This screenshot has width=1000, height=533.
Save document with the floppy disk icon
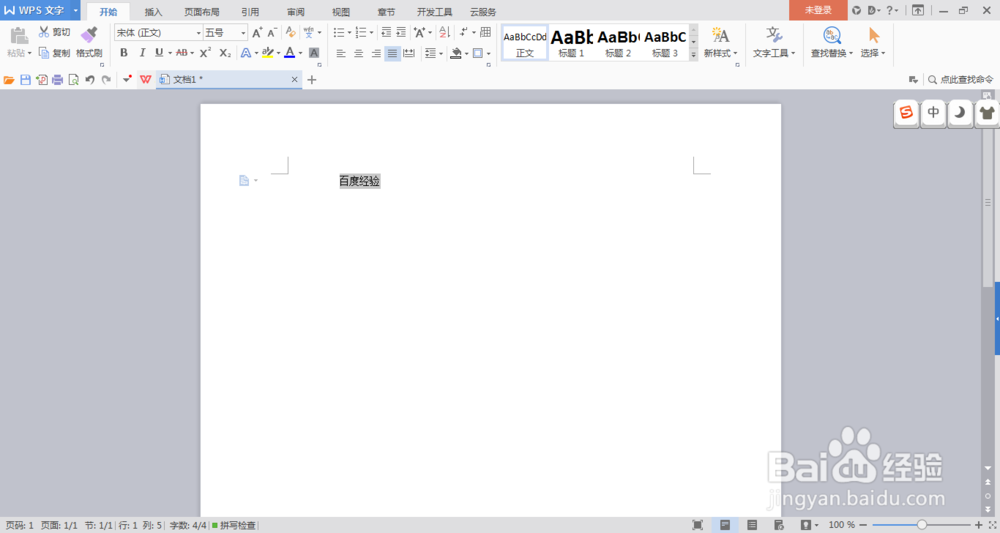(x=26, y=80)
